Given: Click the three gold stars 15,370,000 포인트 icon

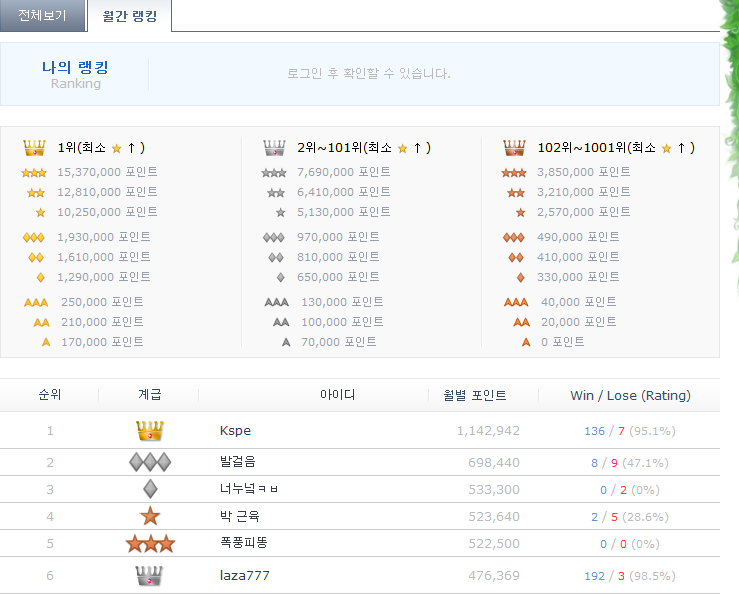Looking at the screenshot, I should coord(34,173).
